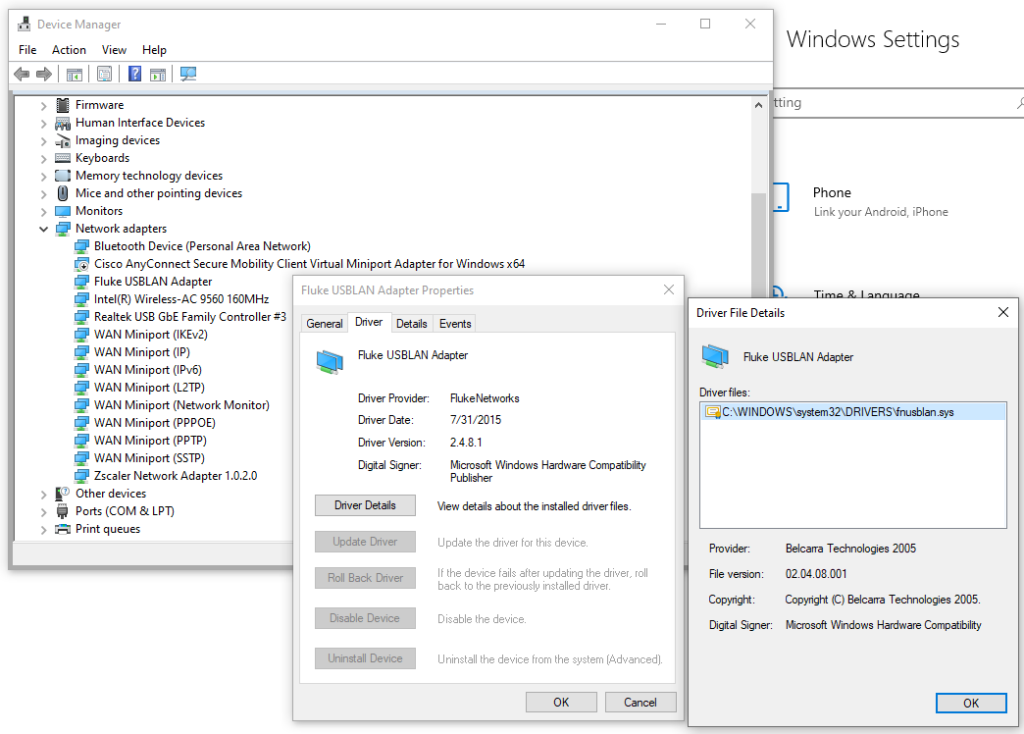Screen dimensions: 1024x734
Task: Click the Keyboards device category icon
Action: (x=63, y=158)
